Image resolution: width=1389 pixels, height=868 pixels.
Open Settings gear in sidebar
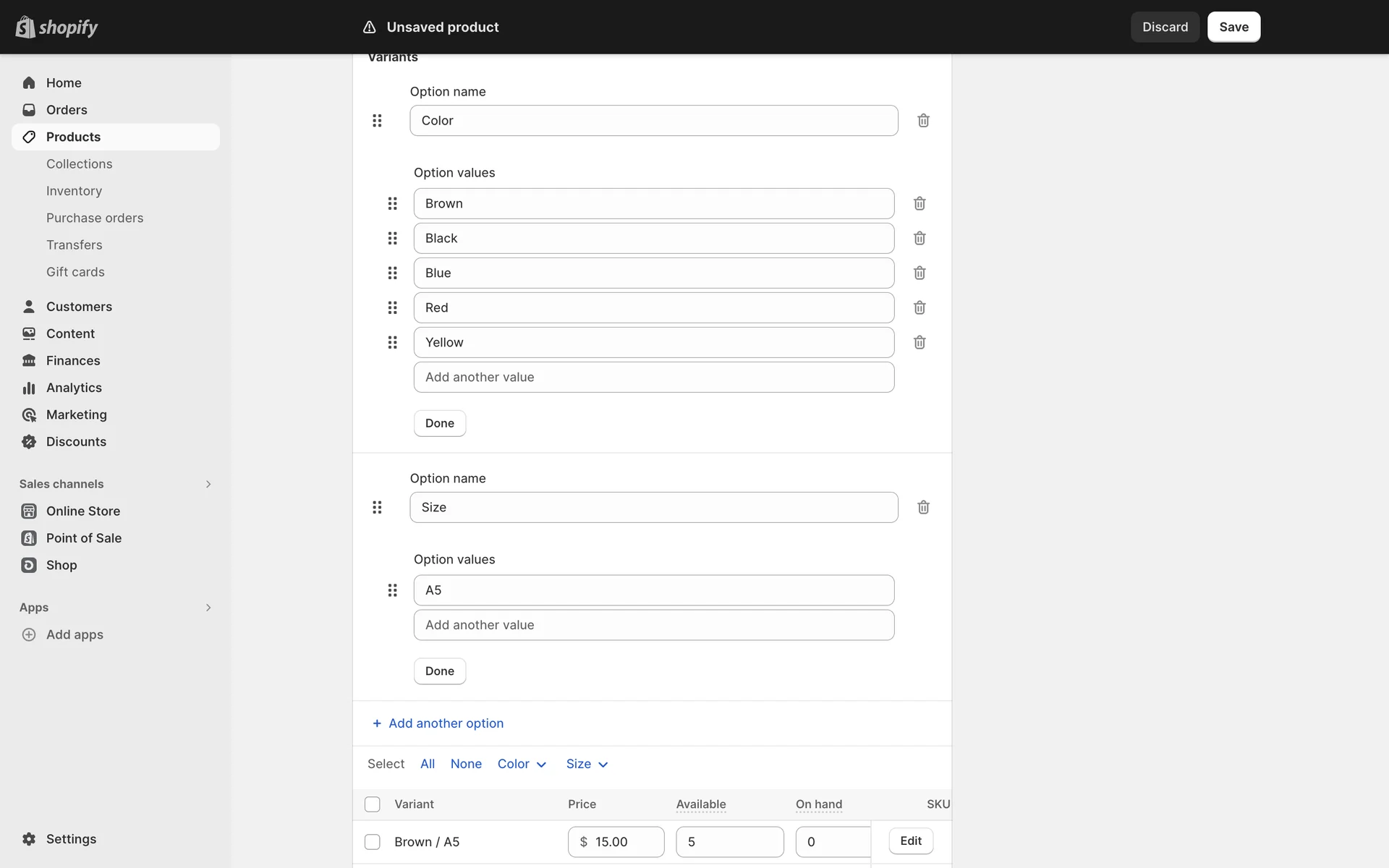pos(29,839)
